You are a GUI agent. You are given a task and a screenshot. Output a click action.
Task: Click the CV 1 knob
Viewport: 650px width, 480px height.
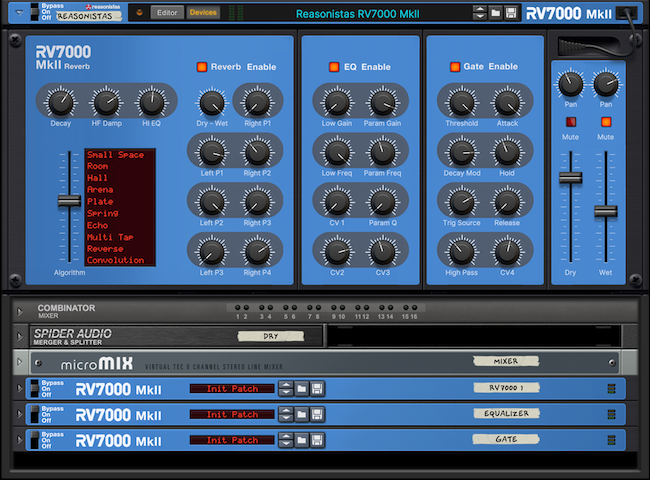tap(337, 202)
